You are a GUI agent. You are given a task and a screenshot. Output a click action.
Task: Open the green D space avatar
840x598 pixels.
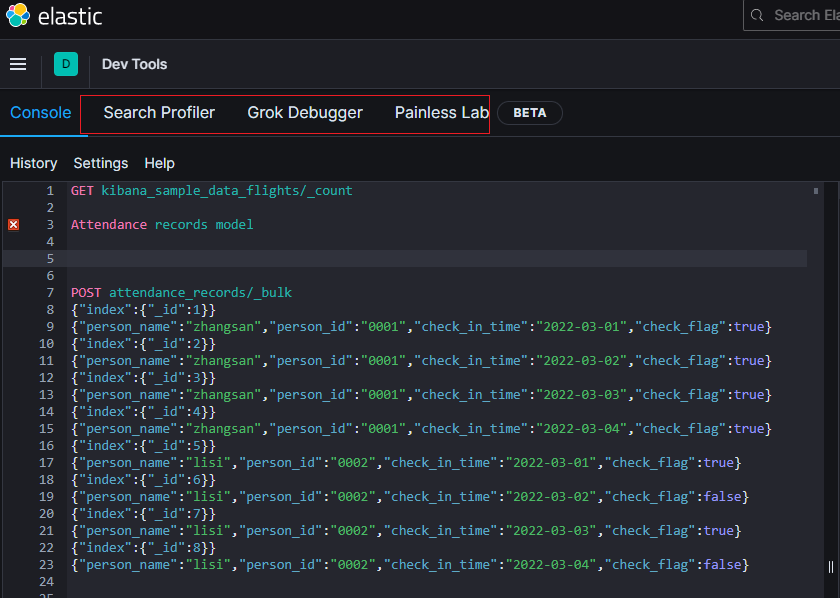(66, 64)
